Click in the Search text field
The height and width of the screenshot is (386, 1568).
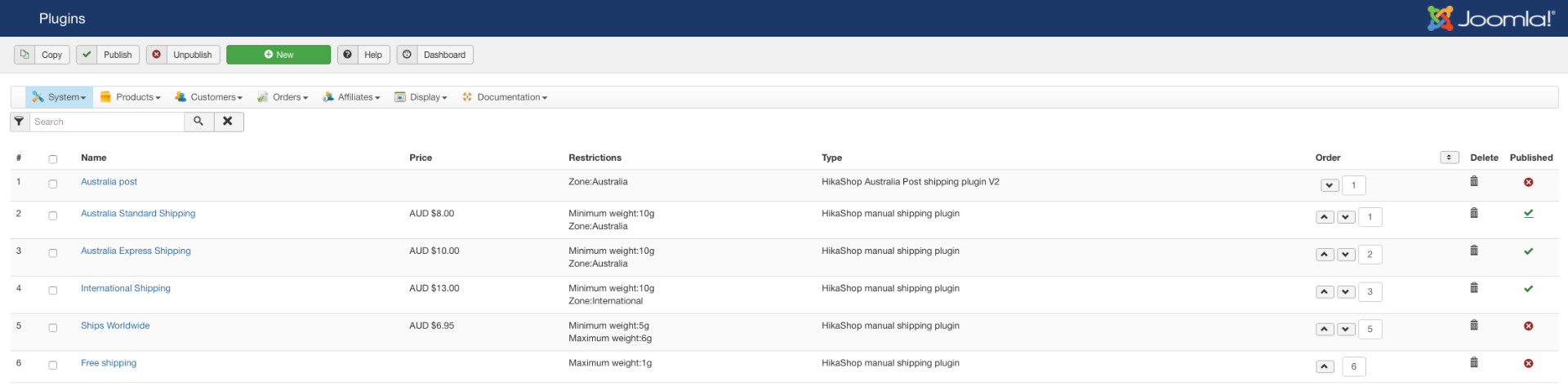(106, 122)
